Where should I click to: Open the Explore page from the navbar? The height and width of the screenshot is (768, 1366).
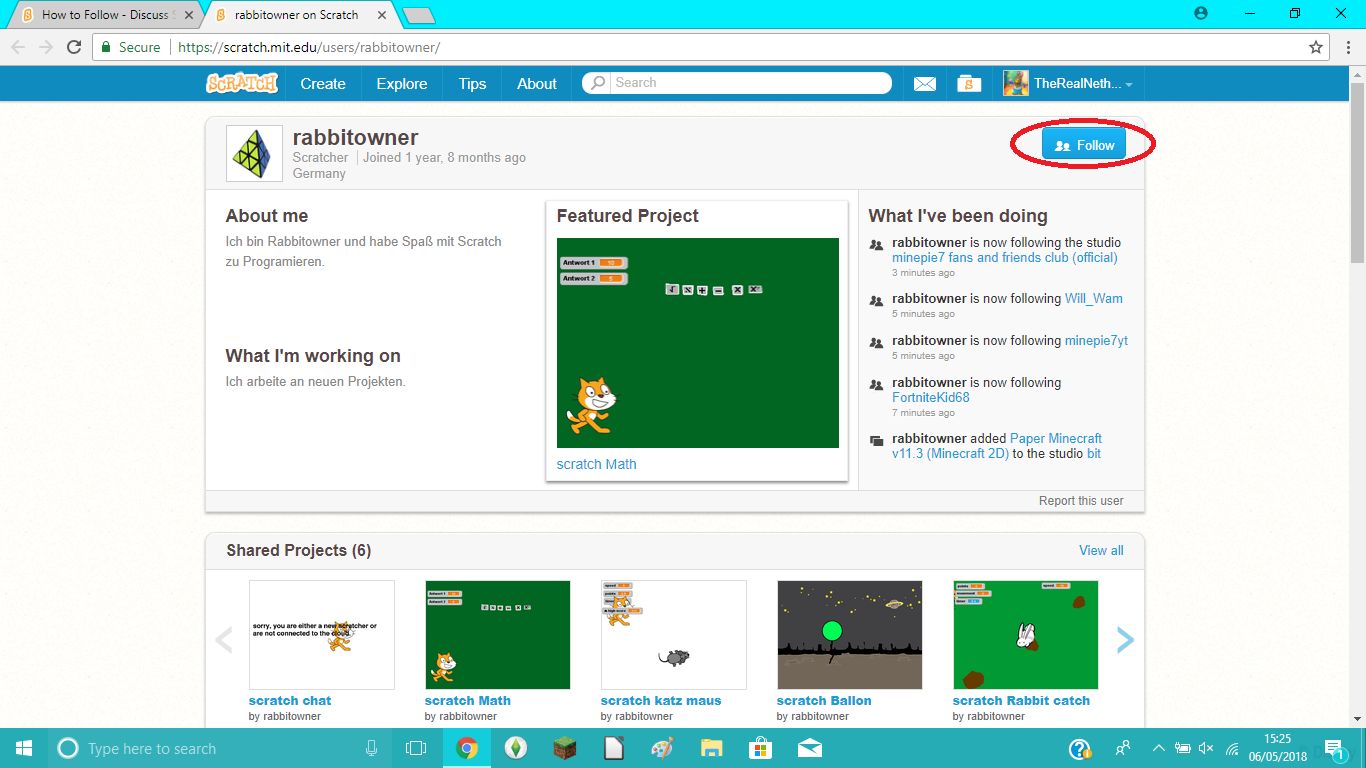click(x=401, y=83)
